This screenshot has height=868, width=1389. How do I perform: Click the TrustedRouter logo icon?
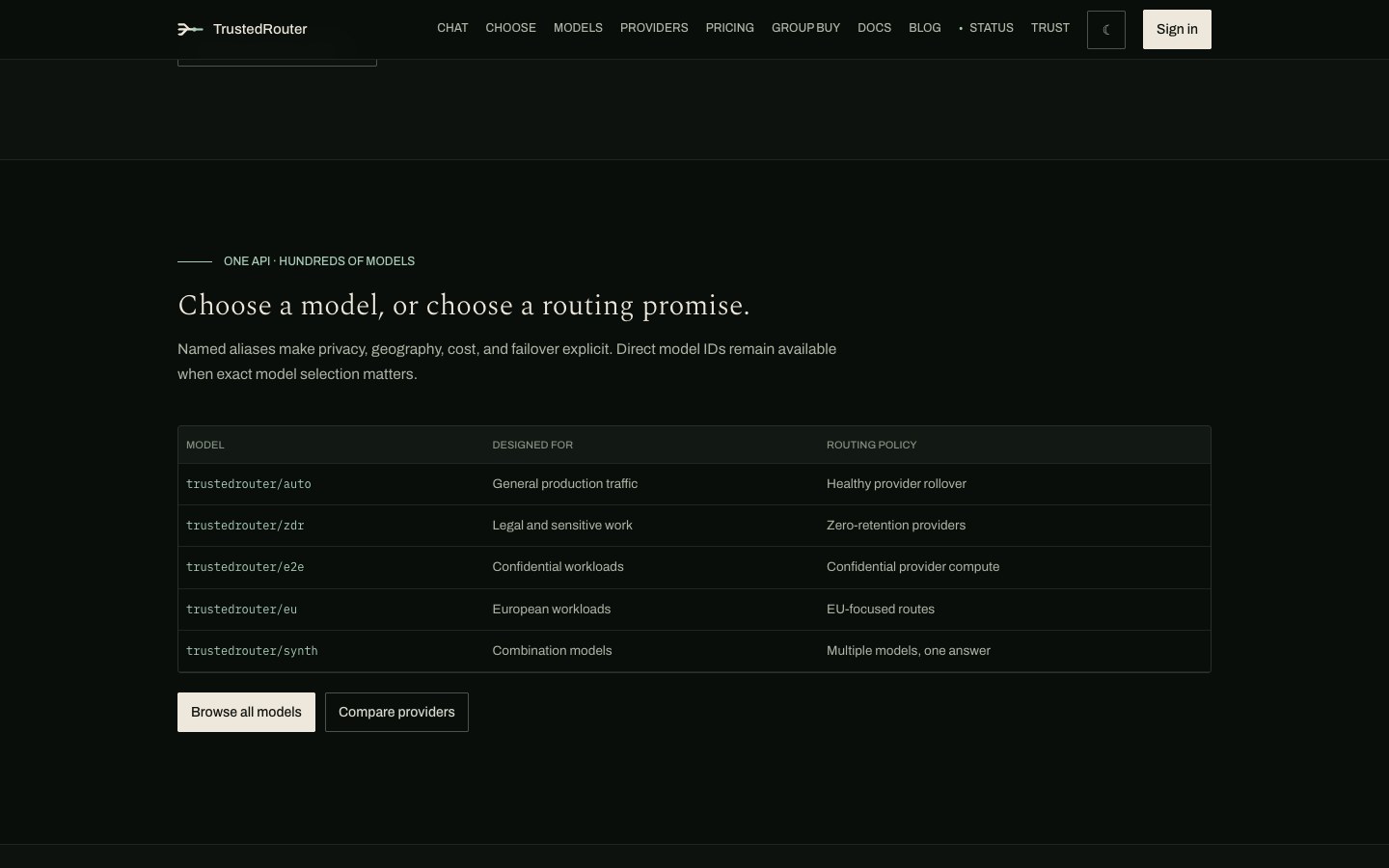click(x=190, y=29)
